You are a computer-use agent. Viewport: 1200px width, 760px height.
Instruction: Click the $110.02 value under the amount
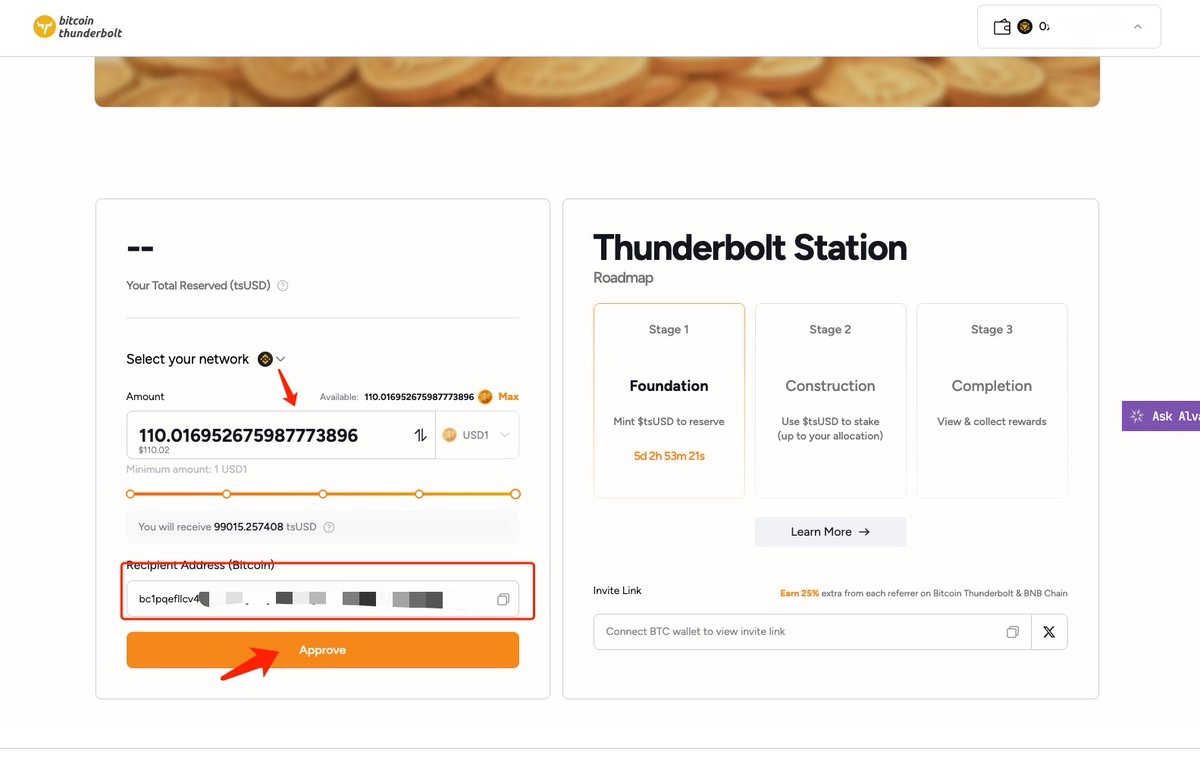[x=154, y=451]
